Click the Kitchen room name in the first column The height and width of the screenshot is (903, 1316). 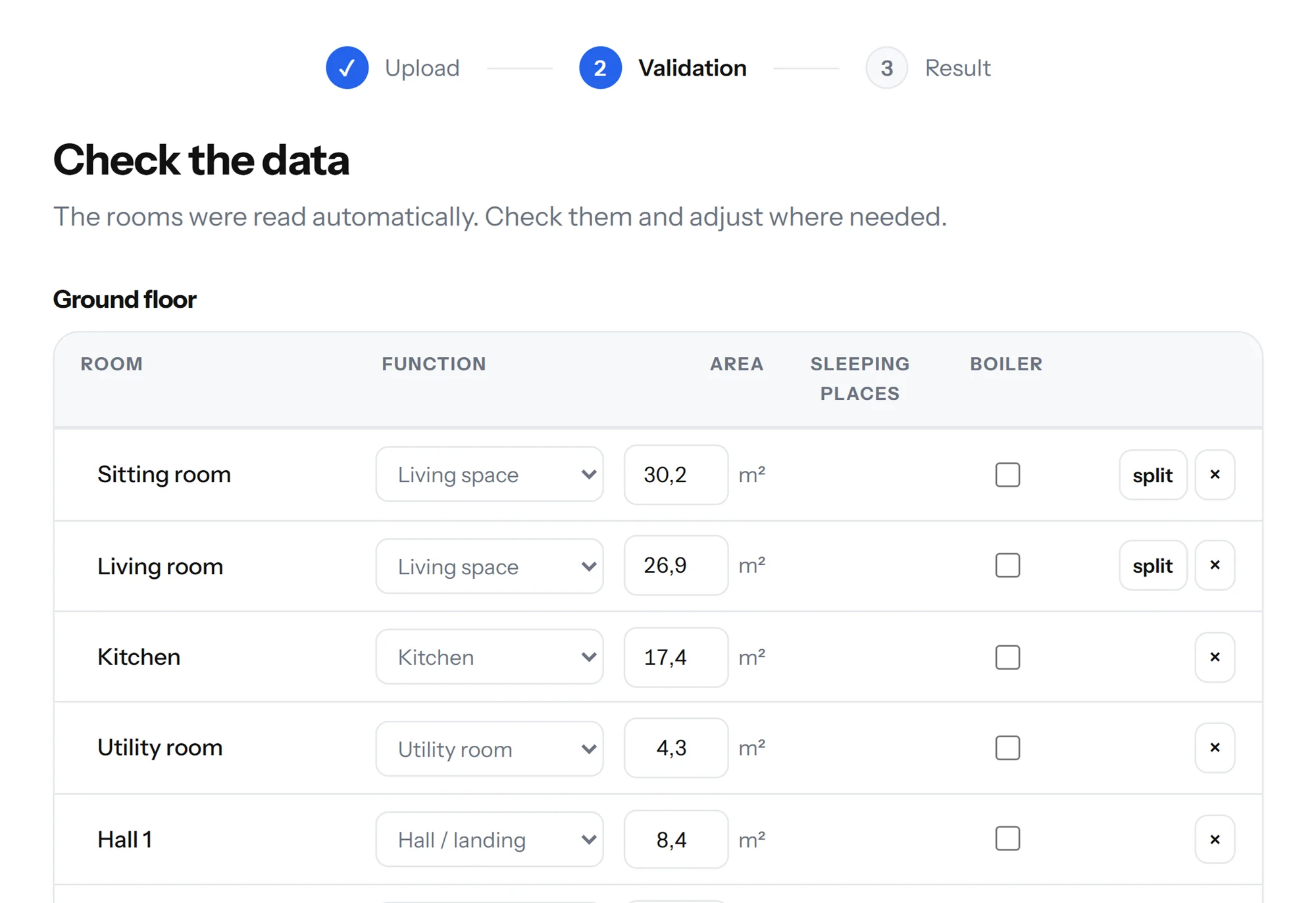tap(138, 657)
